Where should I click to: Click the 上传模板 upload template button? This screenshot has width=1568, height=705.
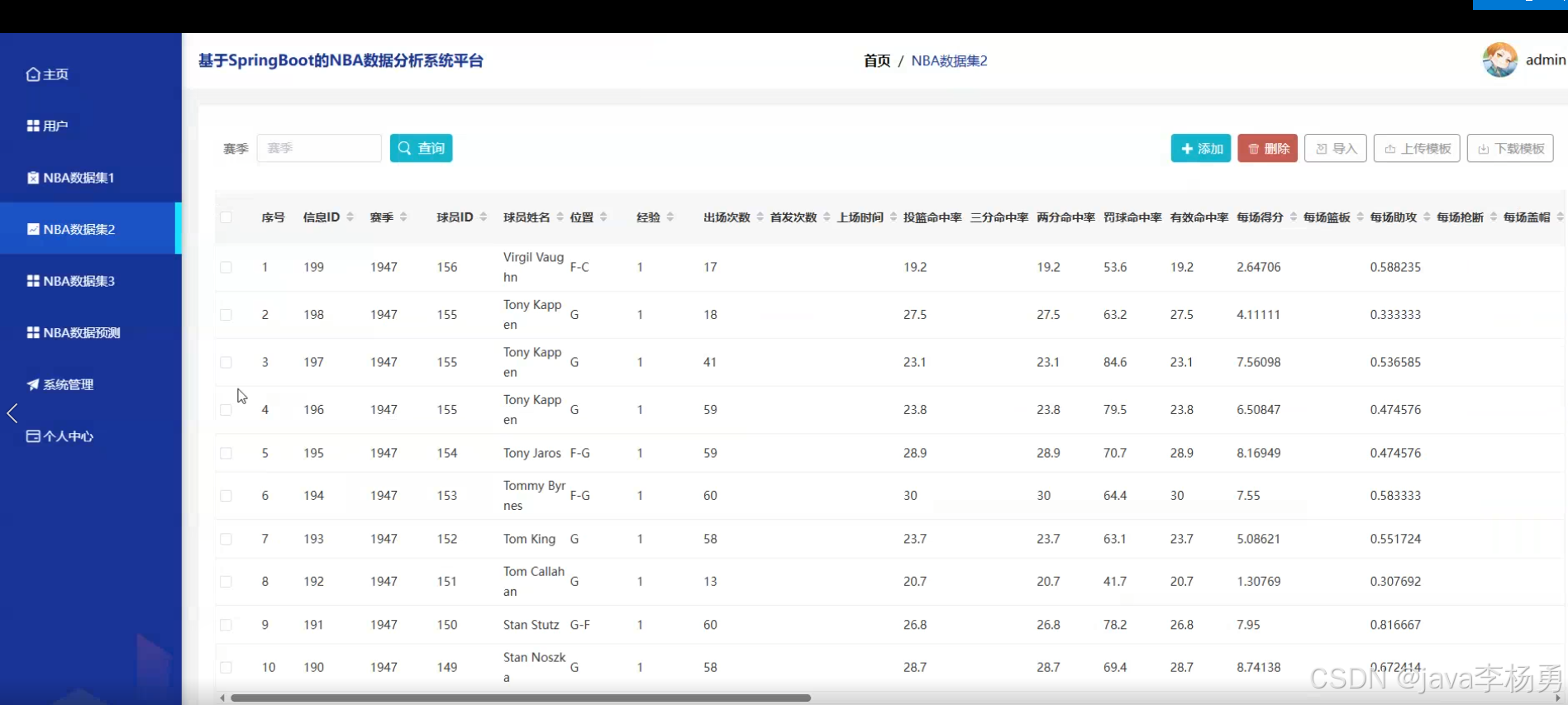(x=1417, y=148)
